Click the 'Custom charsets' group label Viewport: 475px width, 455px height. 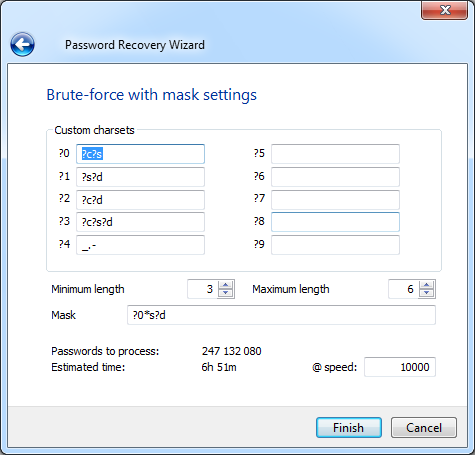[94, 130]
